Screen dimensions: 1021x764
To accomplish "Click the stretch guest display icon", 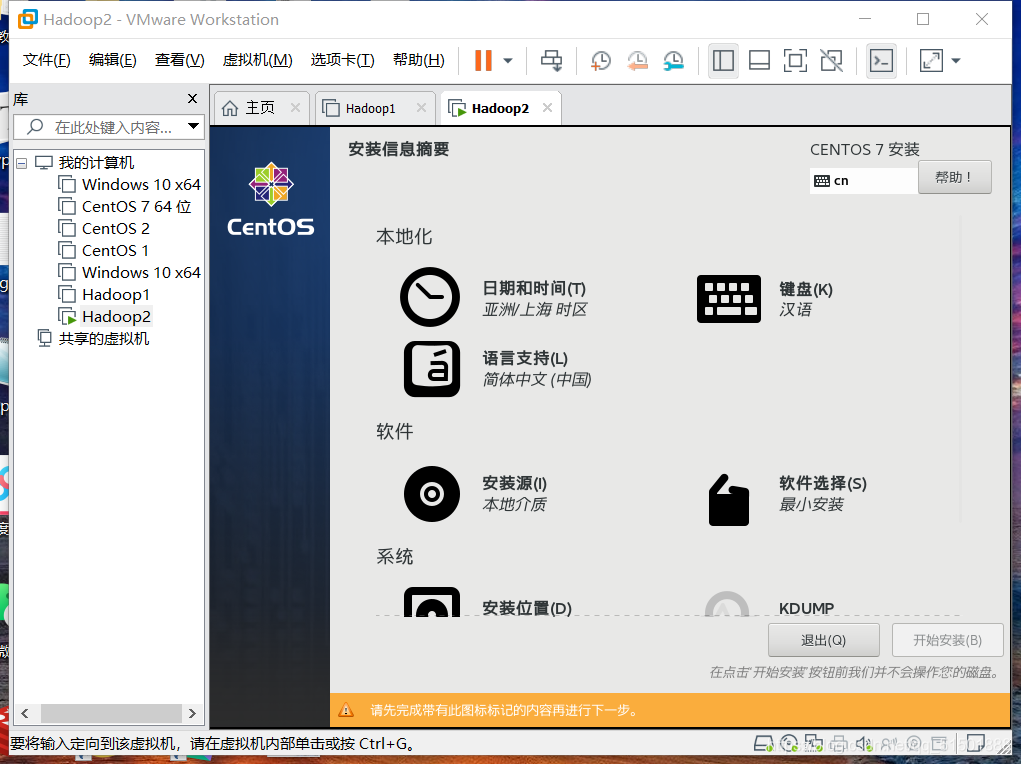I will tap(931, 61).
